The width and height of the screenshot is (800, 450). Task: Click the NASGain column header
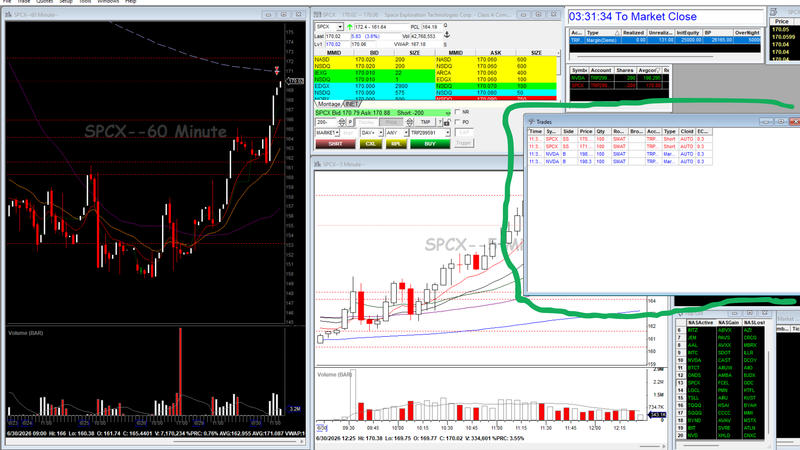(x=729, y=323)
